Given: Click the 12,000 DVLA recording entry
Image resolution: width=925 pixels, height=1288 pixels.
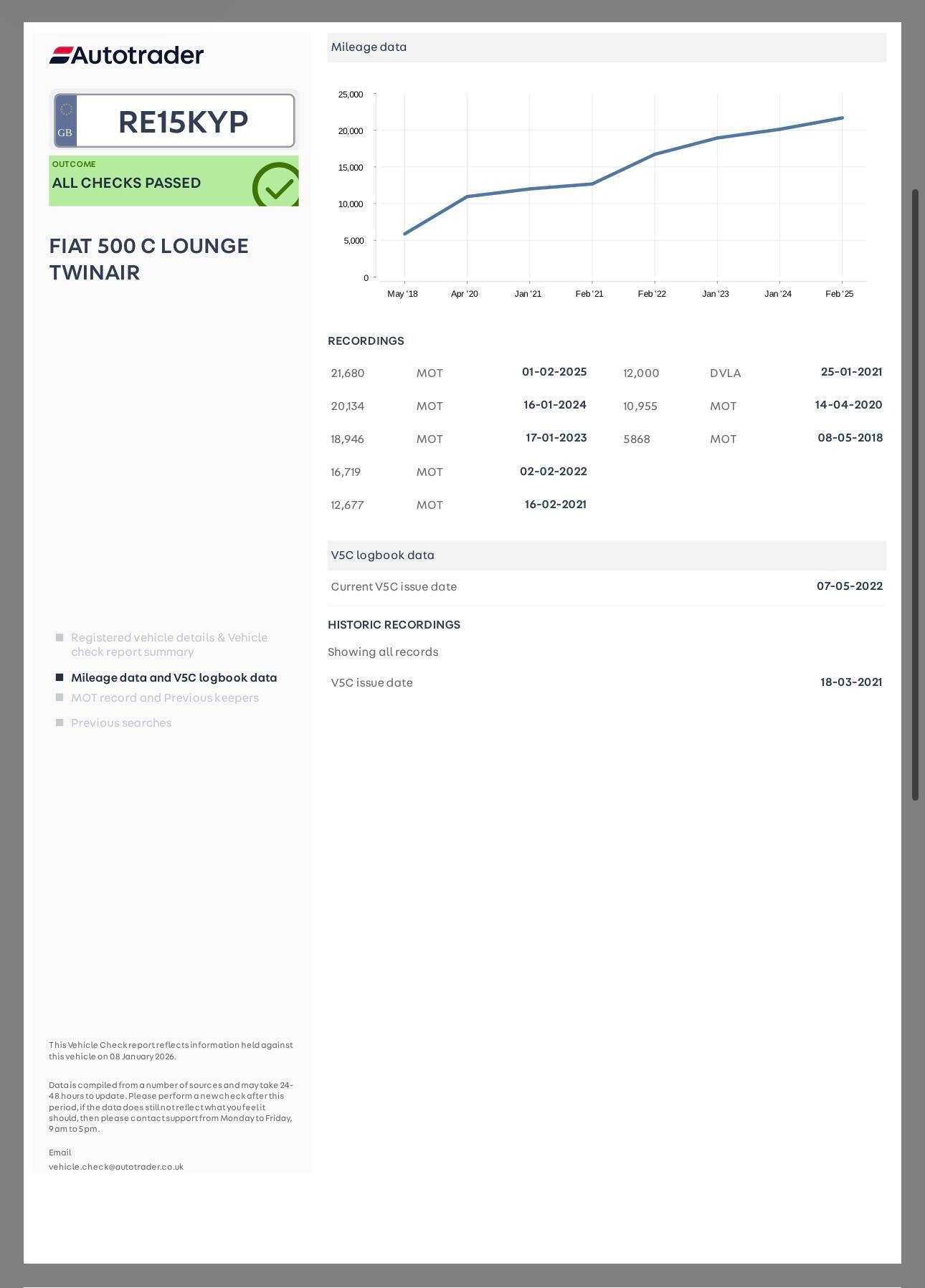Looking at the screenshot, I should click(752, 373).
